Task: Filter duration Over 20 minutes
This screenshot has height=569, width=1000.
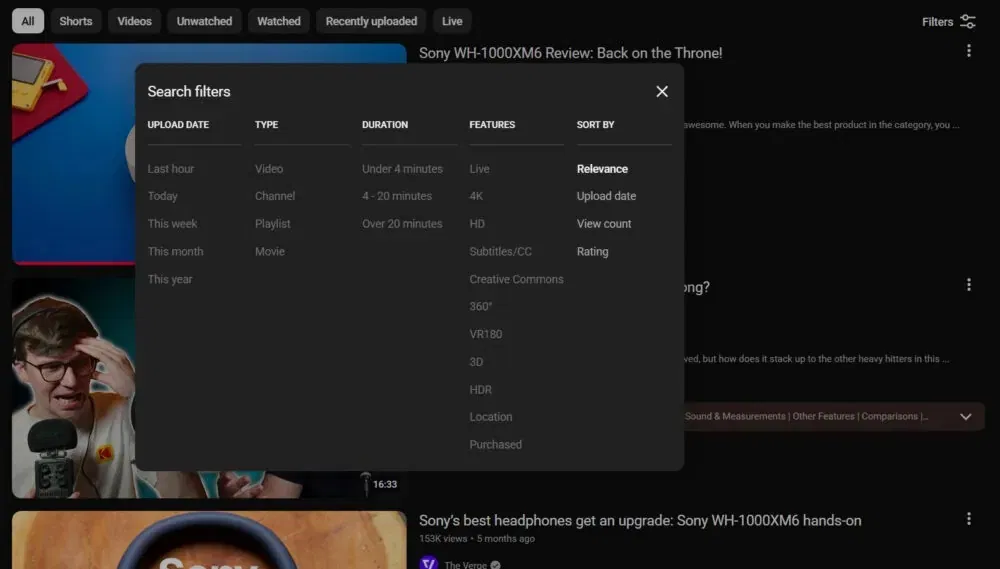Action: [x=402, y=224]
